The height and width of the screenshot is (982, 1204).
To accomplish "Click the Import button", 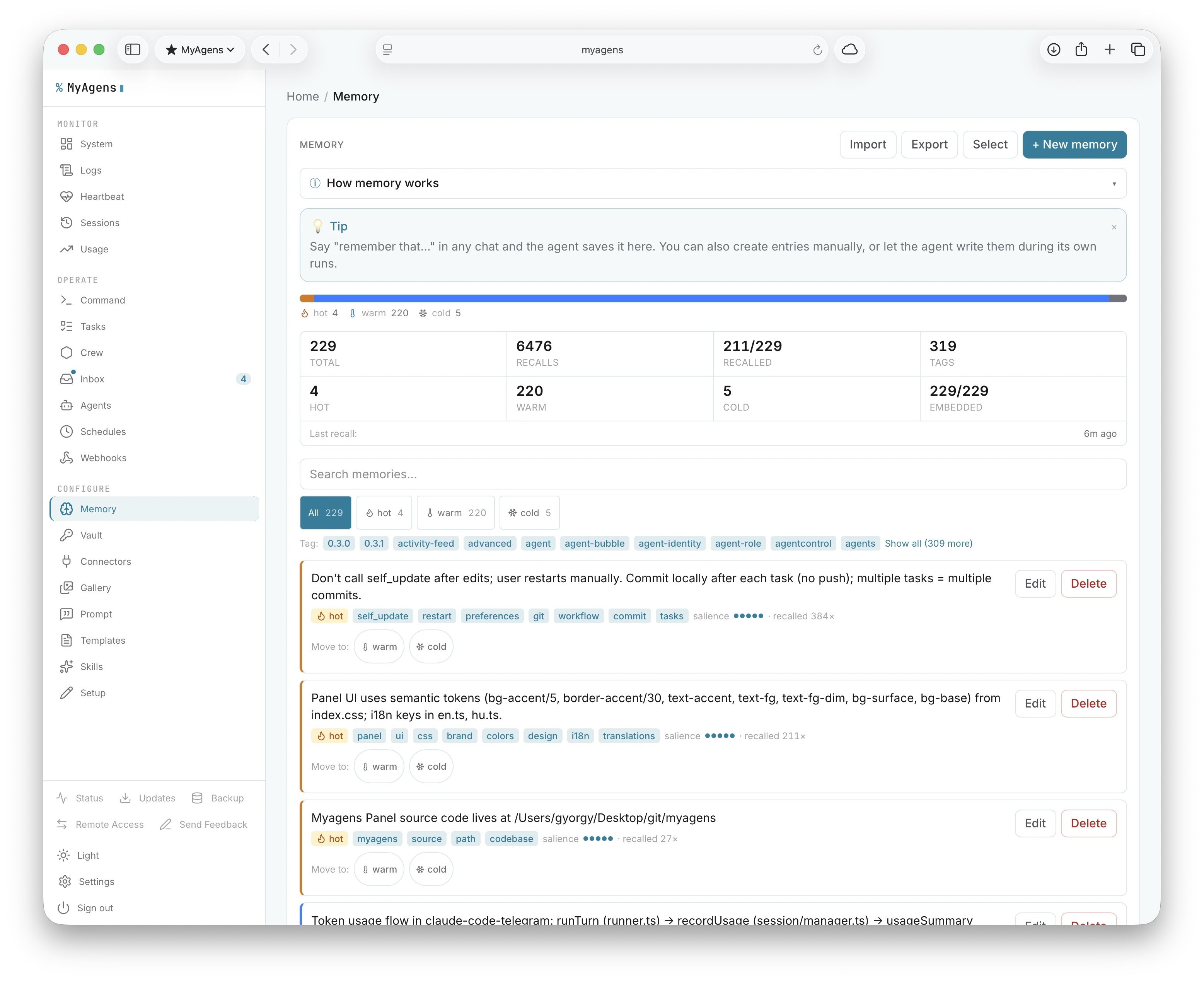I will [867, 144].
